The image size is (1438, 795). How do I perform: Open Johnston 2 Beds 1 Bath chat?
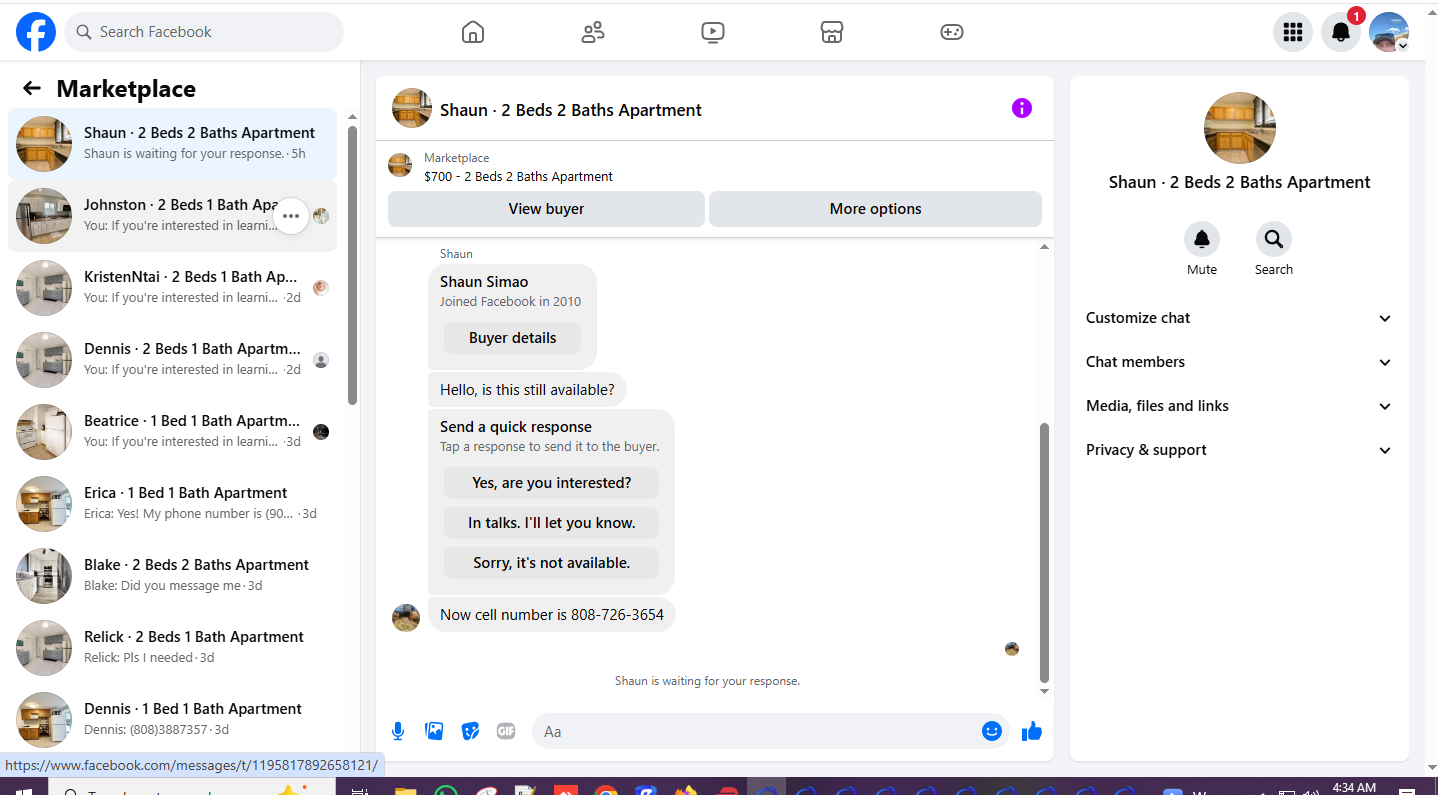coord(172,216)
